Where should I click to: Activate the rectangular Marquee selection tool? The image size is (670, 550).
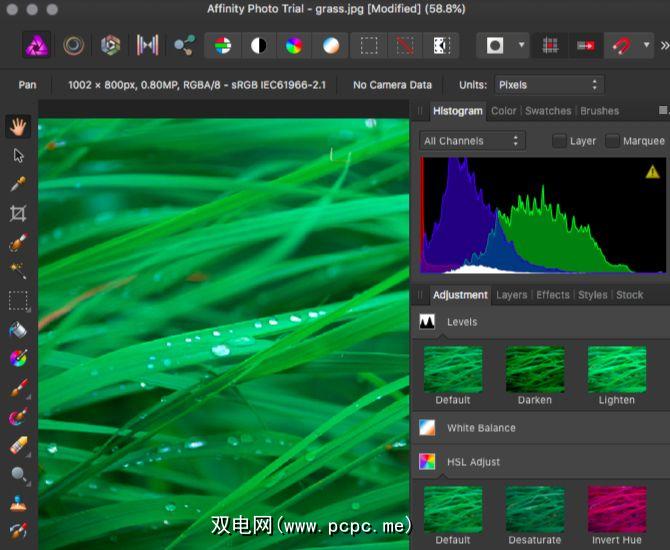pyautogui.click(x=18, y=300)
